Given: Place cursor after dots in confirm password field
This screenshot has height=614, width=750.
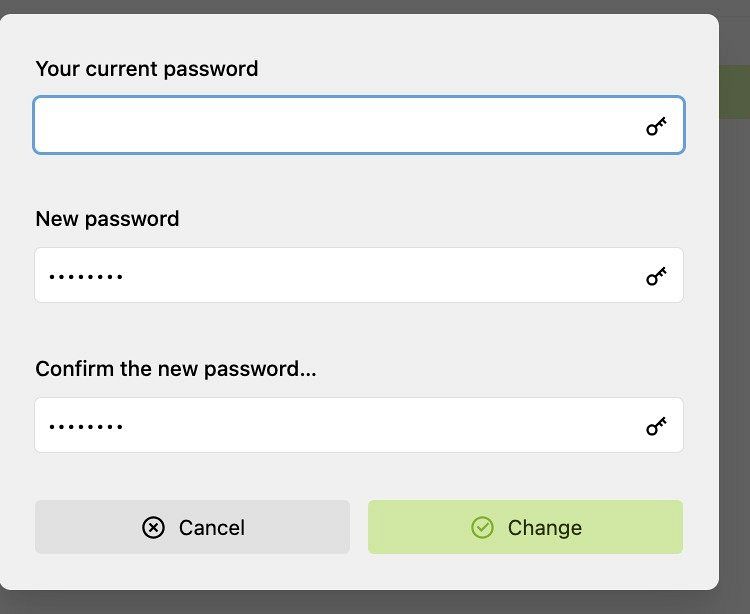Looking at the screenshot, I should [128, 426].
